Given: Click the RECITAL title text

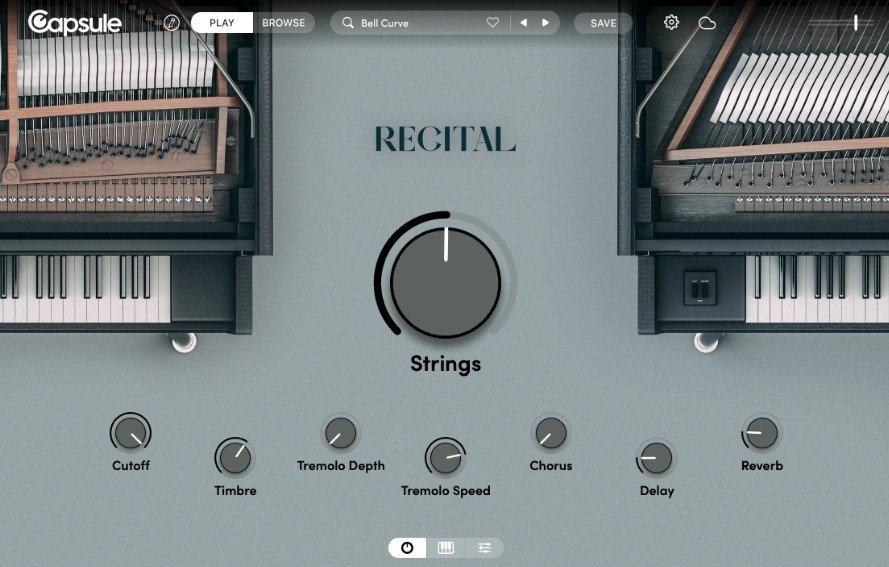Looking at the screenshot, I should tap(446, 139).
